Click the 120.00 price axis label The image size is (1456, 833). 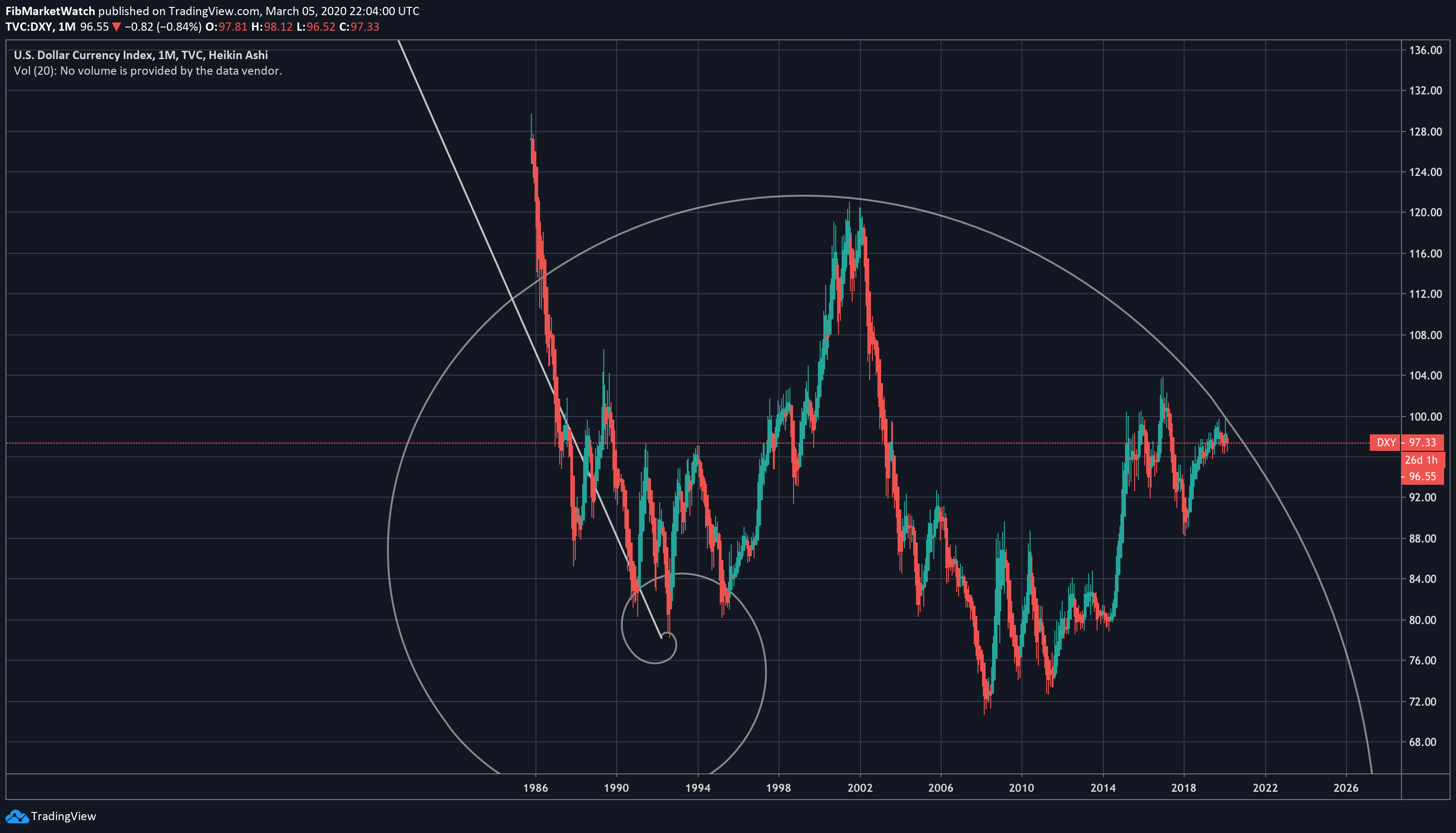(1425, 212)
